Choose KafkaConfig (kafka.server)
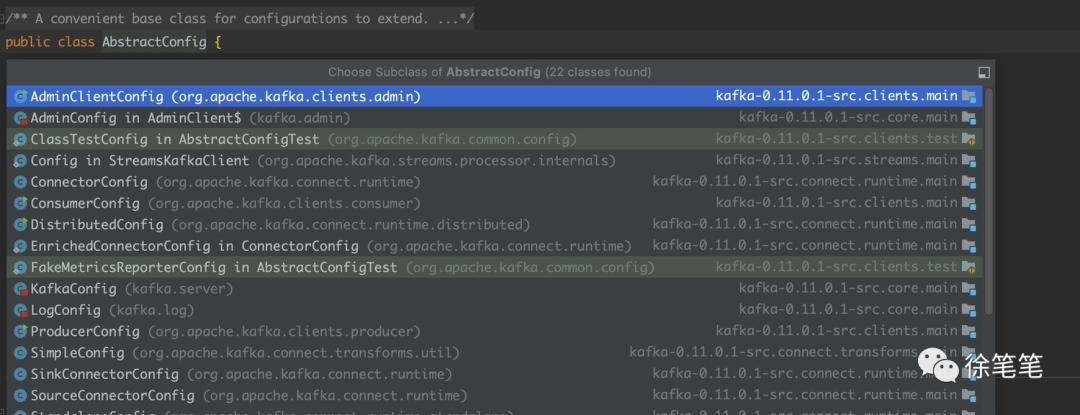Viewport: 1080px width, 415px height. coord(495,288)
